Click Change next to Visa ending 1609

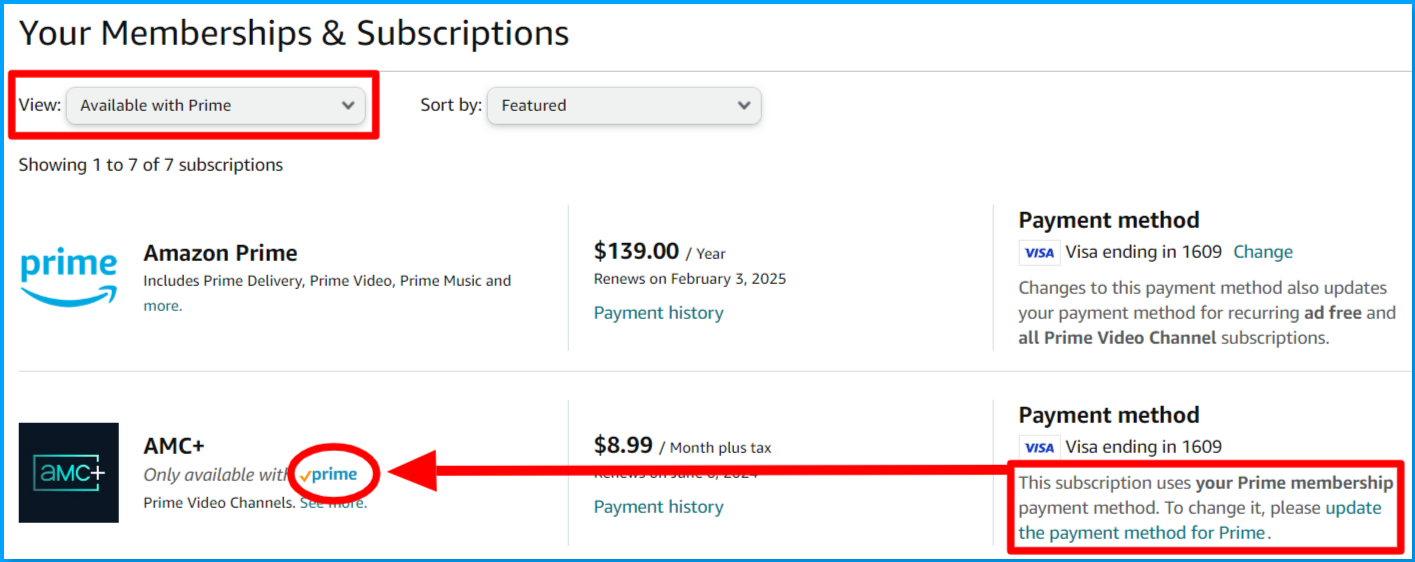pos(1263,252)
